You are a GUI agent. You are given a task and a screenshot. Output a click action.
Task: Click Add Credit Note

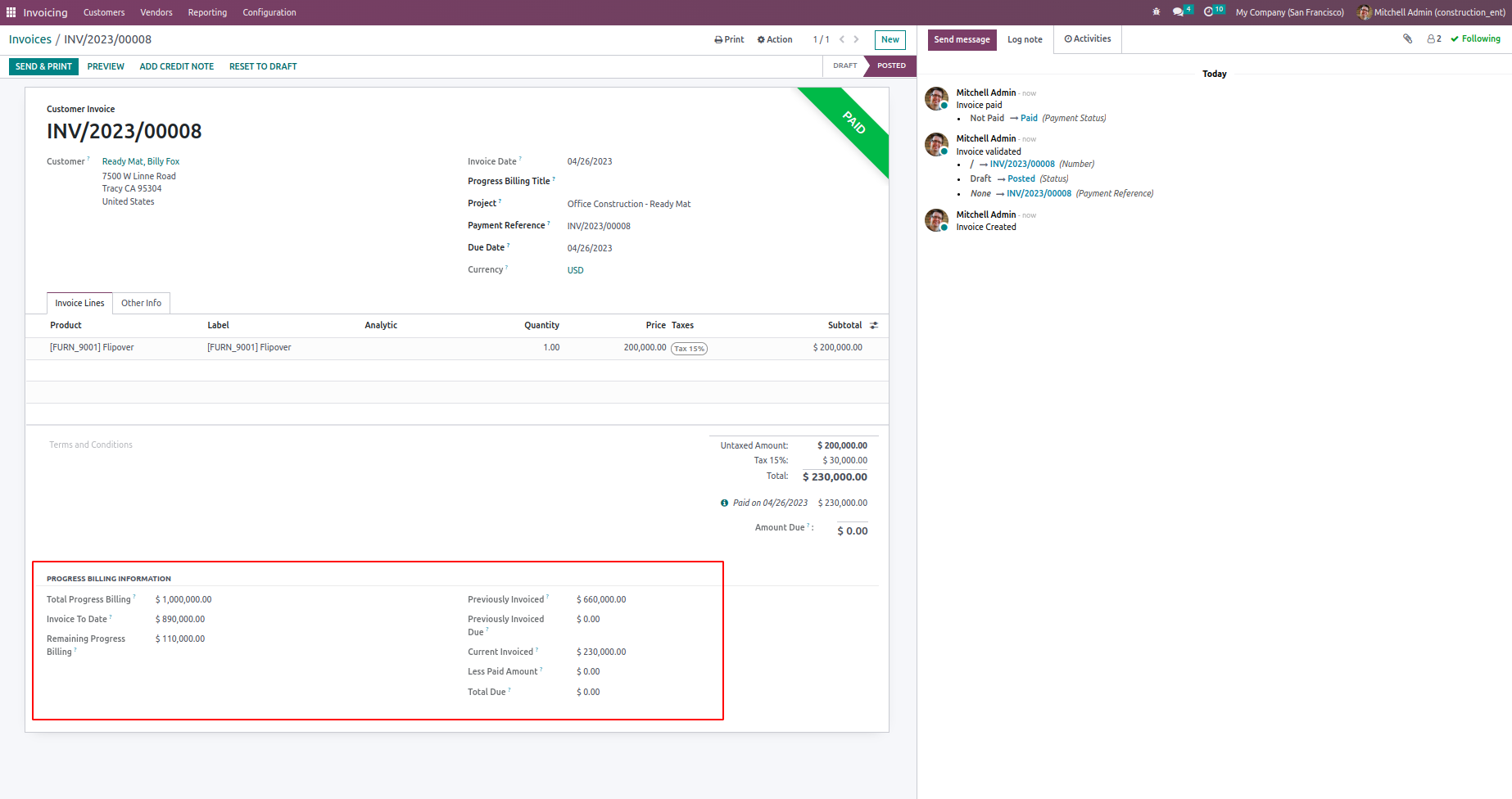177,66
